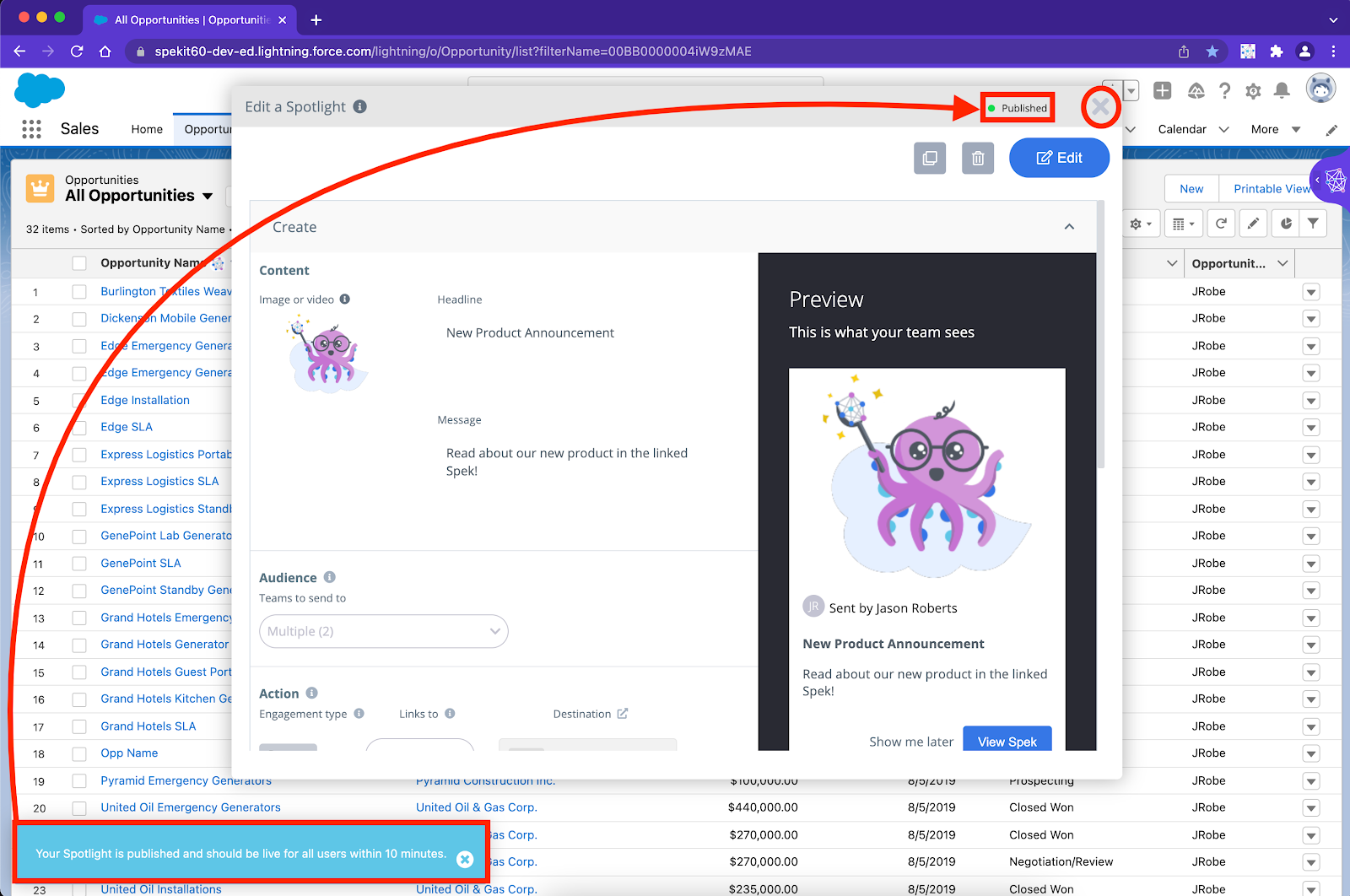Open row actions for Opp Name
1350x896 pixels.
pos(1310,754)
